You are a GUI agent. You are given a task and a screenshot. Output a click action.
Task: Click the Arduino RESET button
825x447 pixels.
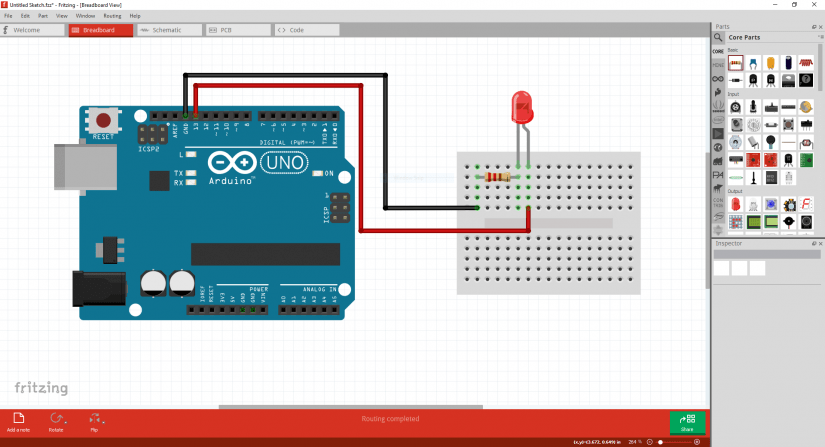103,120
